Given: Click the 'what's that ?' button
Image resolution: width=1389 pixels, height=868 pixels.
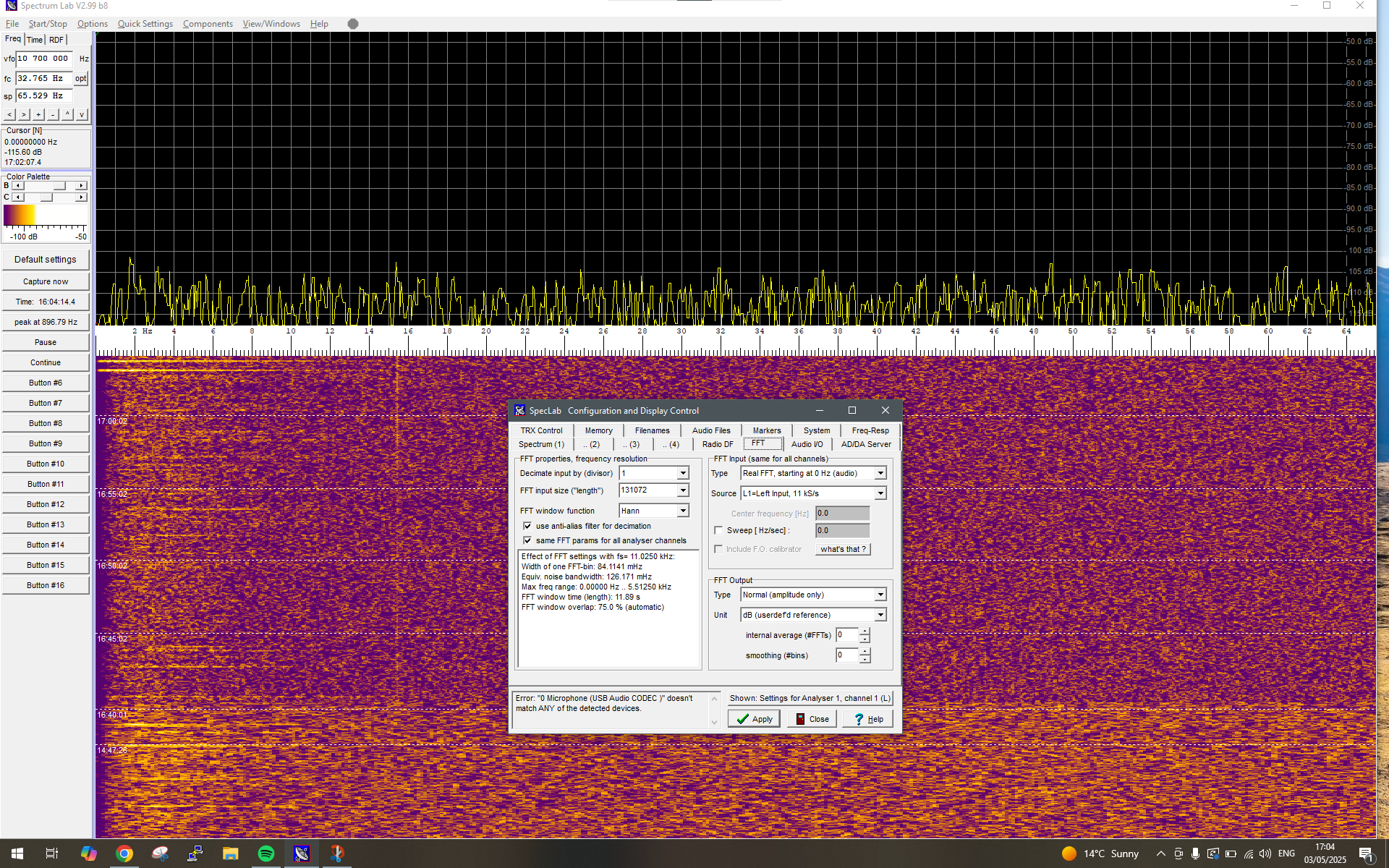Looking at the screenshot, I should [x=843, y=549].
